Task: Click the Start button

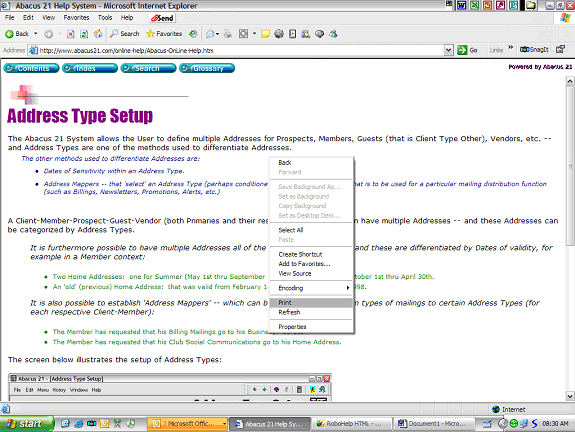Action: point(27,424)
